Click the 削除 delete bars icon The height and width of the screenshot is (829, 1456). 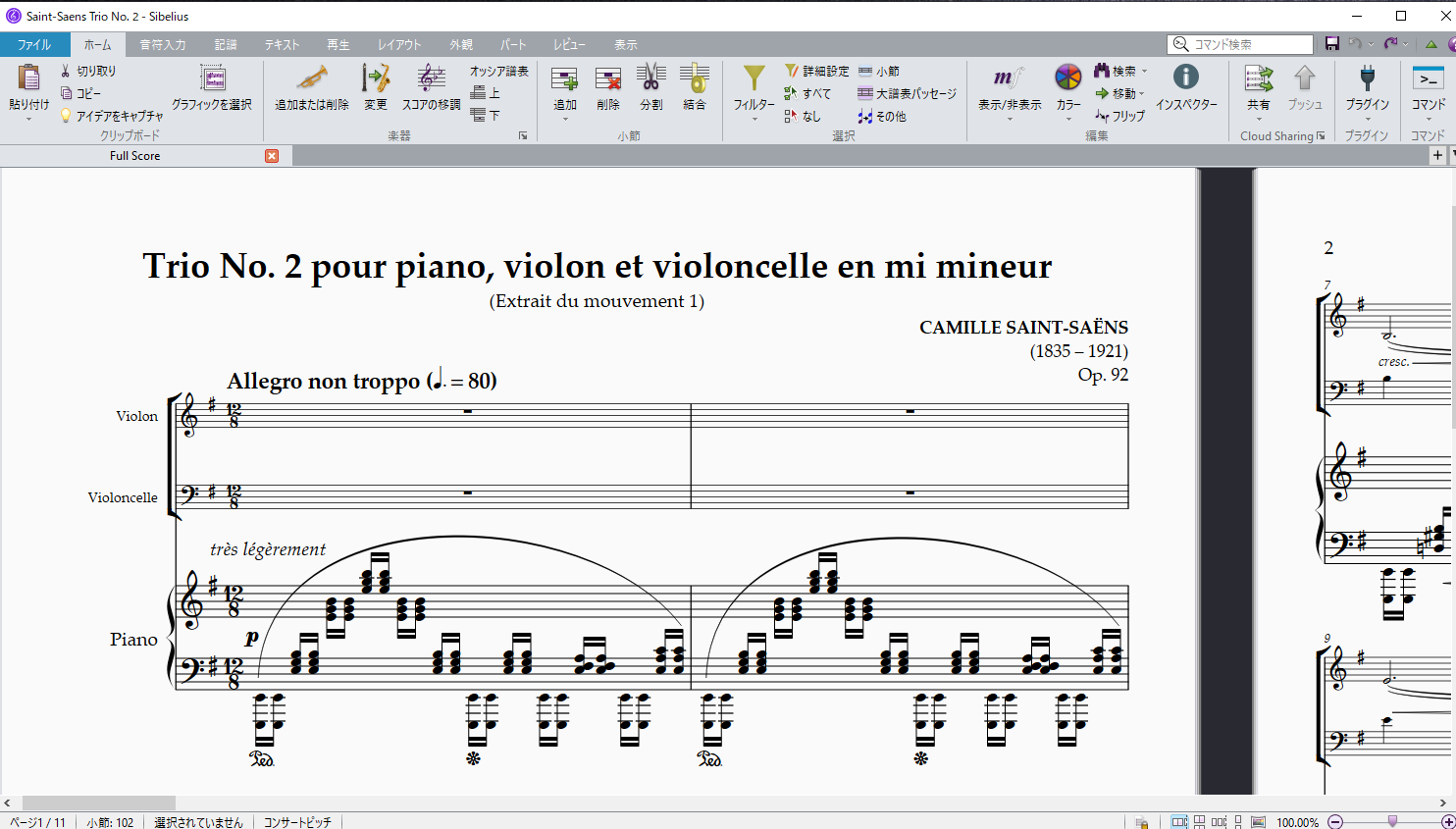coord(608,78)
